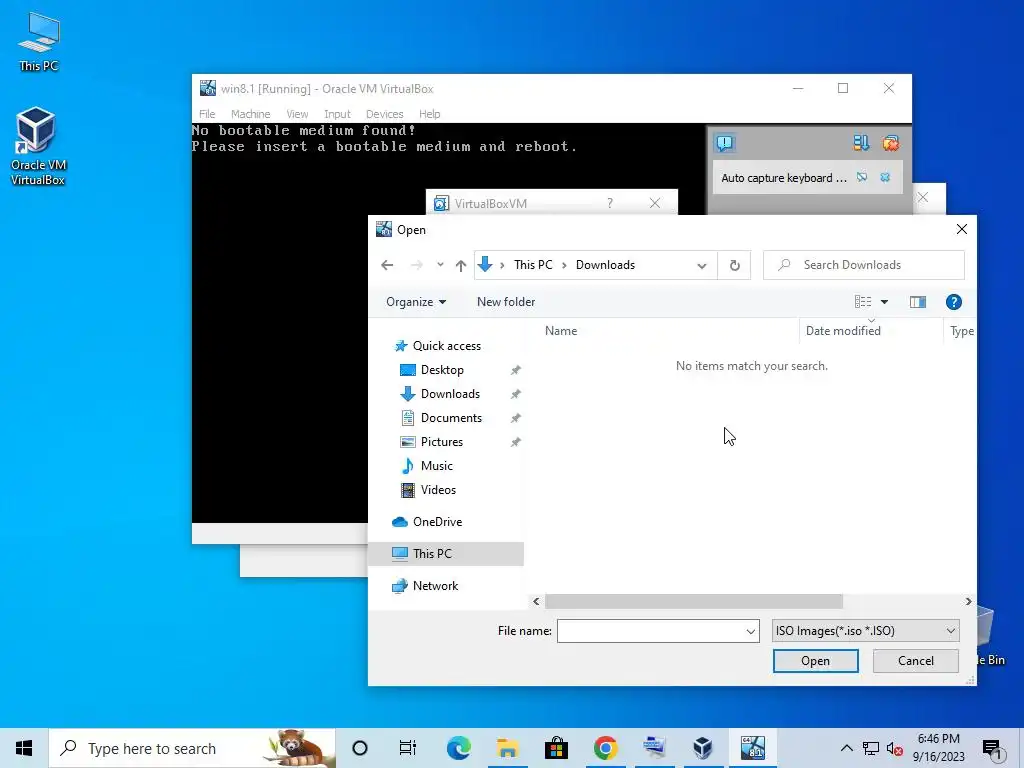
Task: Click the scroll right arrow in file list
Action: (968, 601)
